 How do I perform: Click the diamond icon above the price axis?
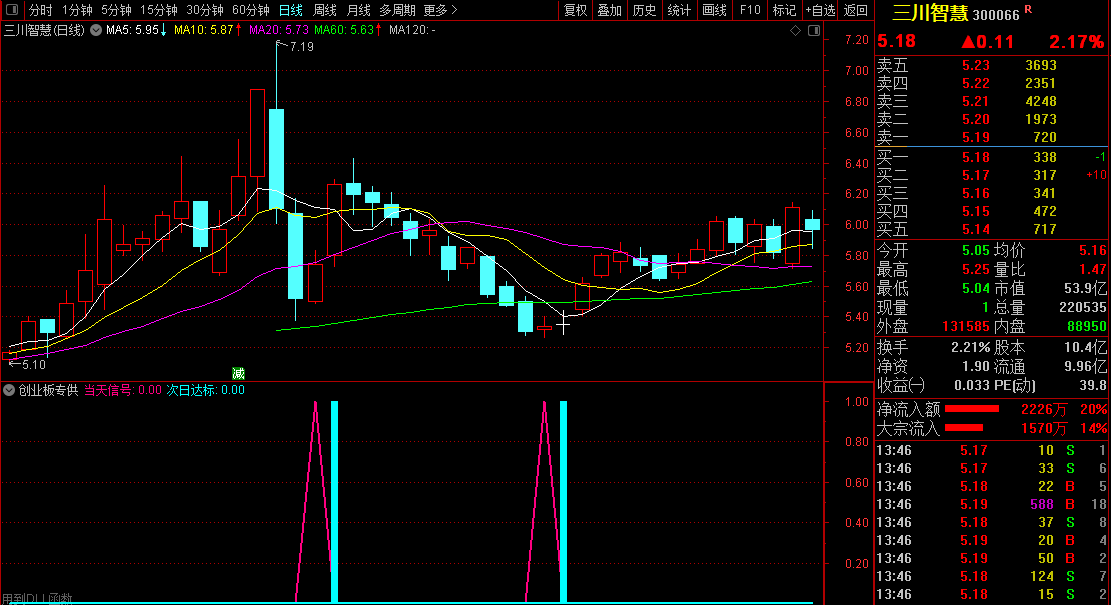pos(795,31)
